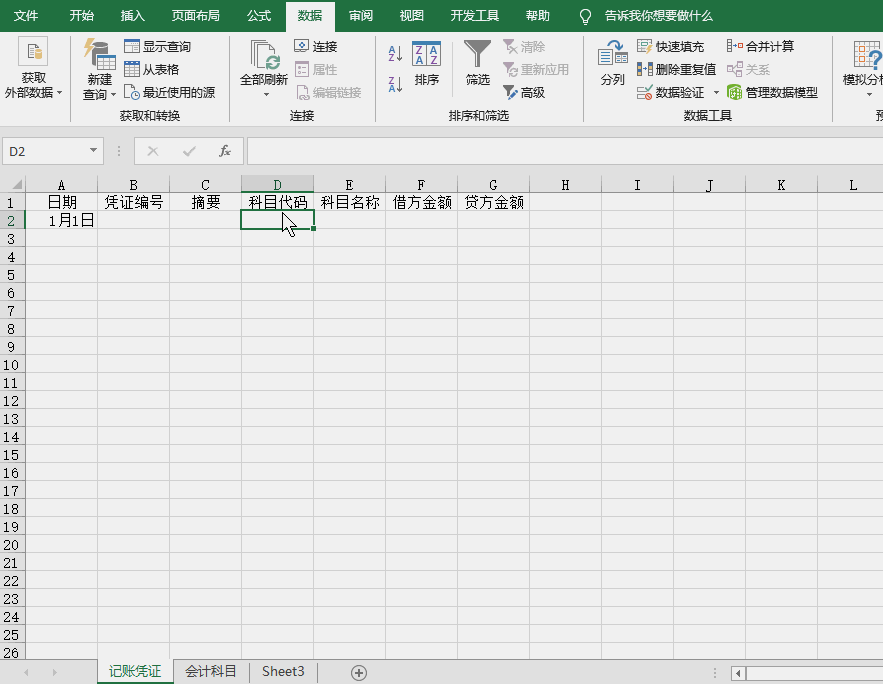Click the formula bar cancel X icon

(x=153, y=151)
